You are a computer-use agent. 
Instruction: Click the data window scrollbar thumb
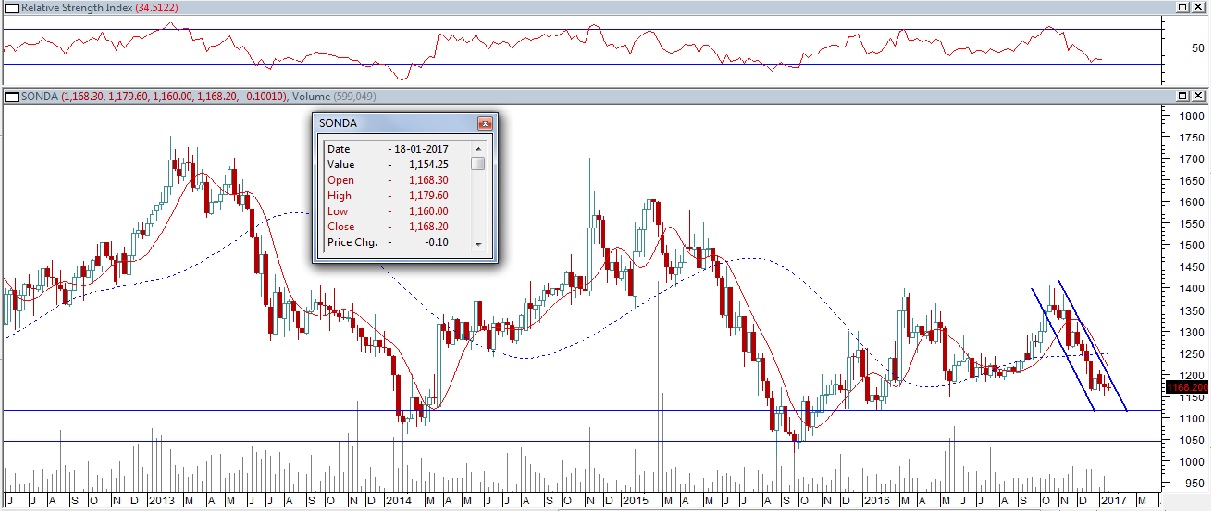coord(478,164)
